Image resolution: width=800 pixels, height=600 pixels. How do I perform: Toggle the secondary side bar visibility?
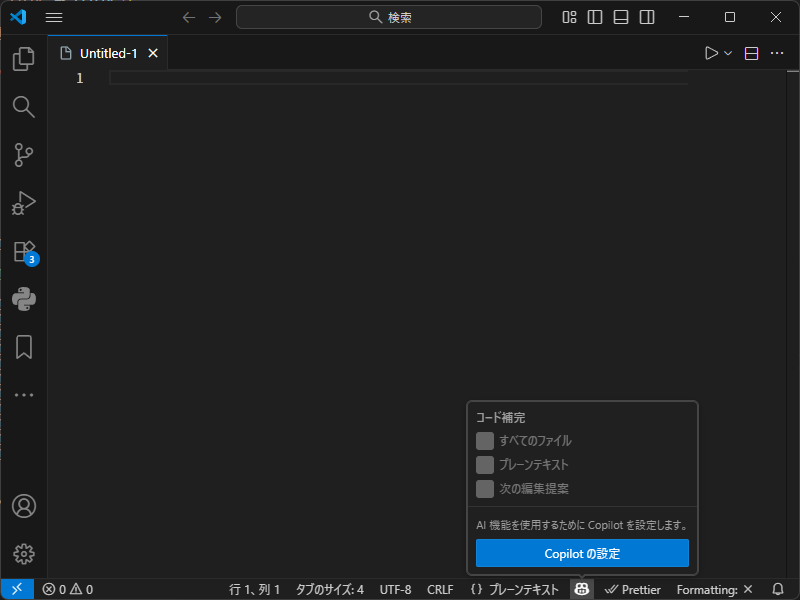(x=647, y=17)
